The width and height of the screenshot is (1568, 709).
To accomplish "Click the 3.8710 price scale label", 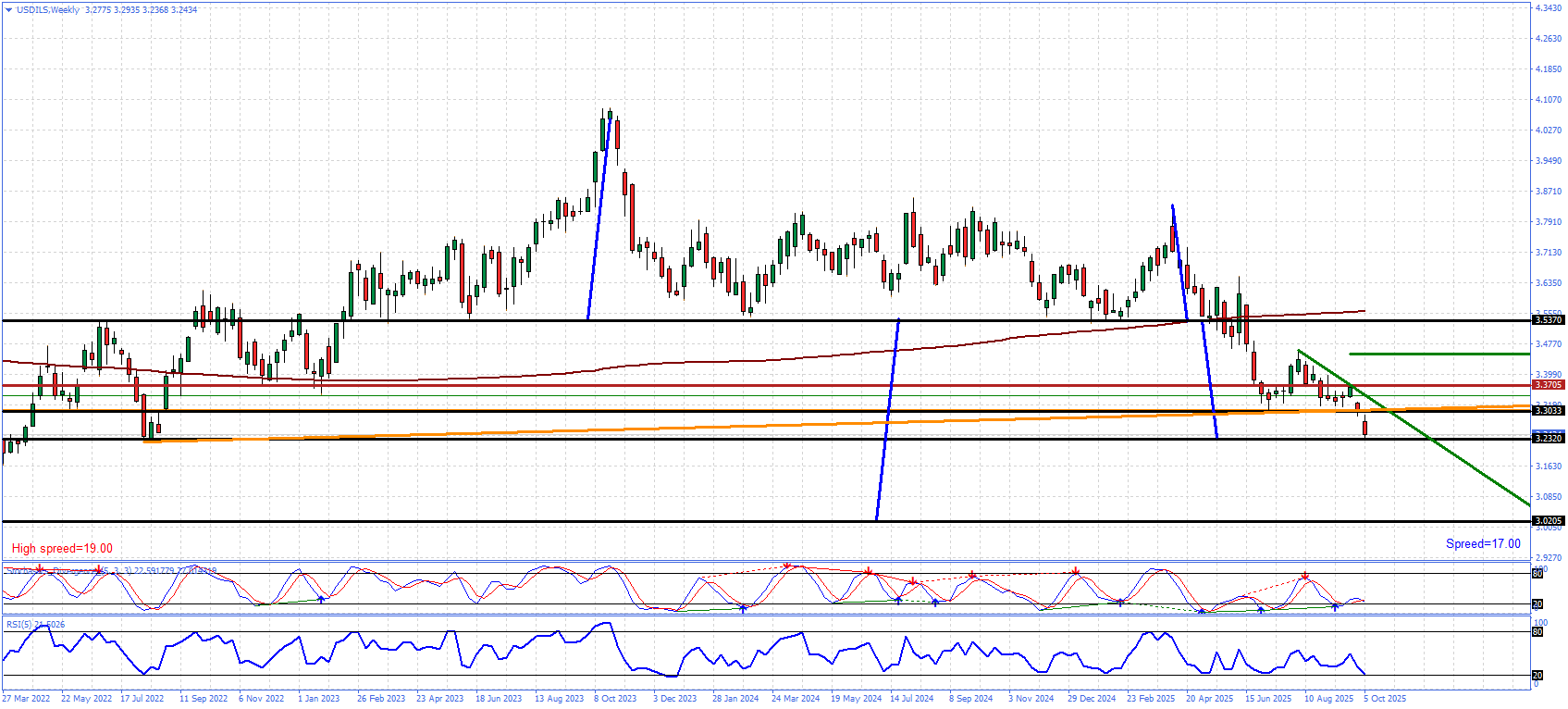I will 1549,192.
